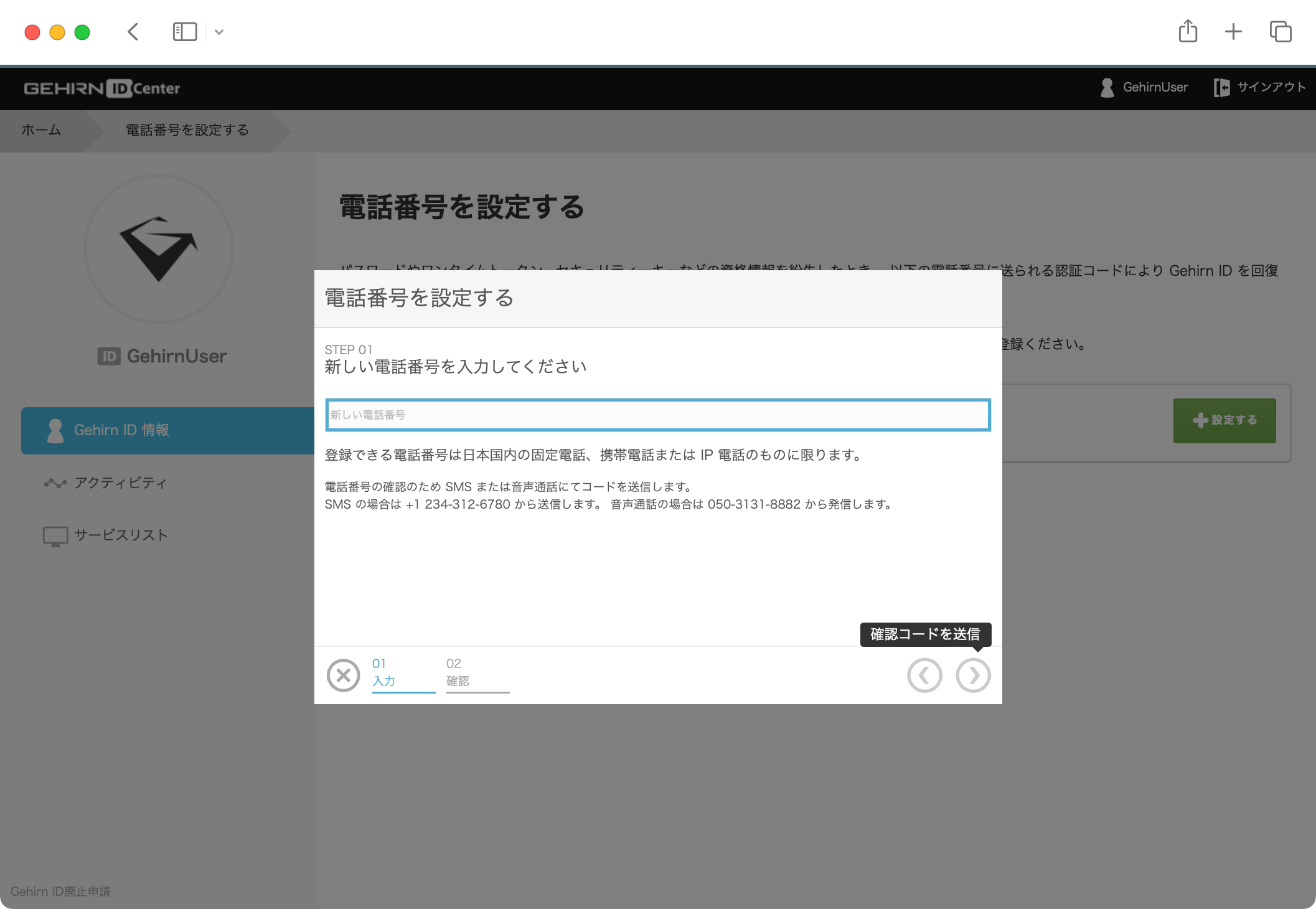Show the tab overview icon
1316x909 pixels.
(x=1281, y=32)
